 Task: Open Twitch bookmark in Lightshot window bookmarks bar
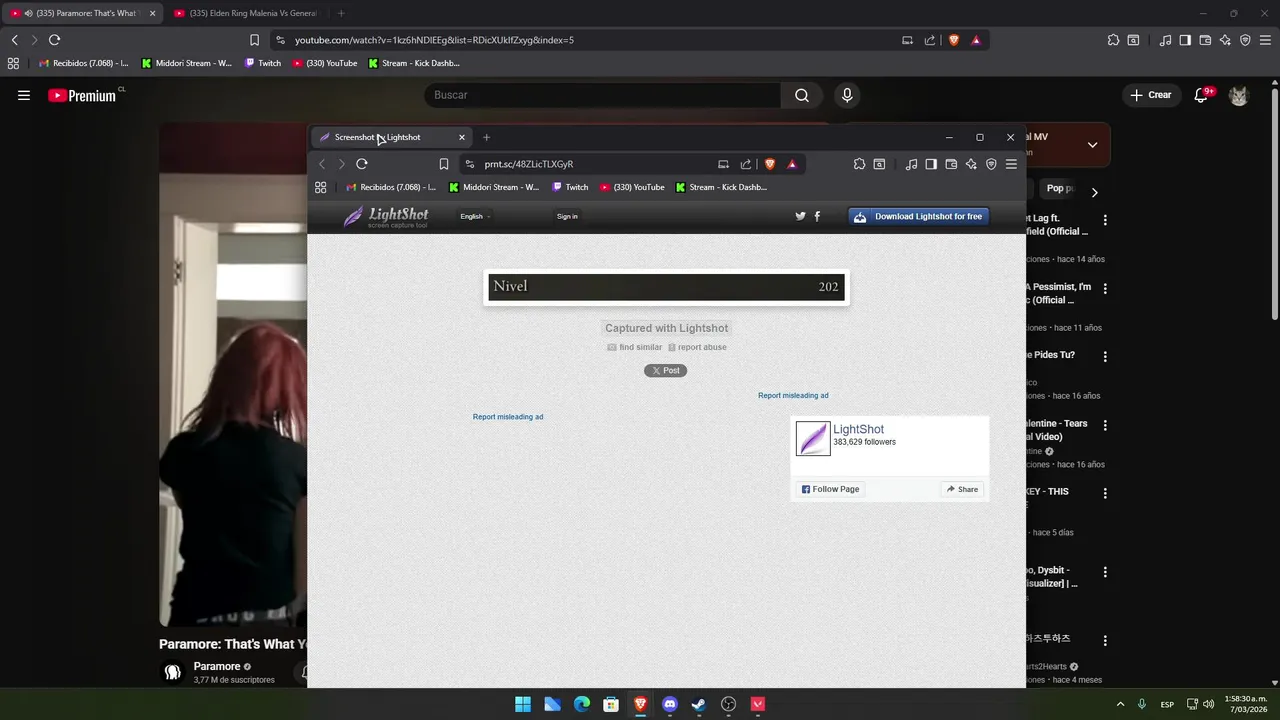[570, 187]
